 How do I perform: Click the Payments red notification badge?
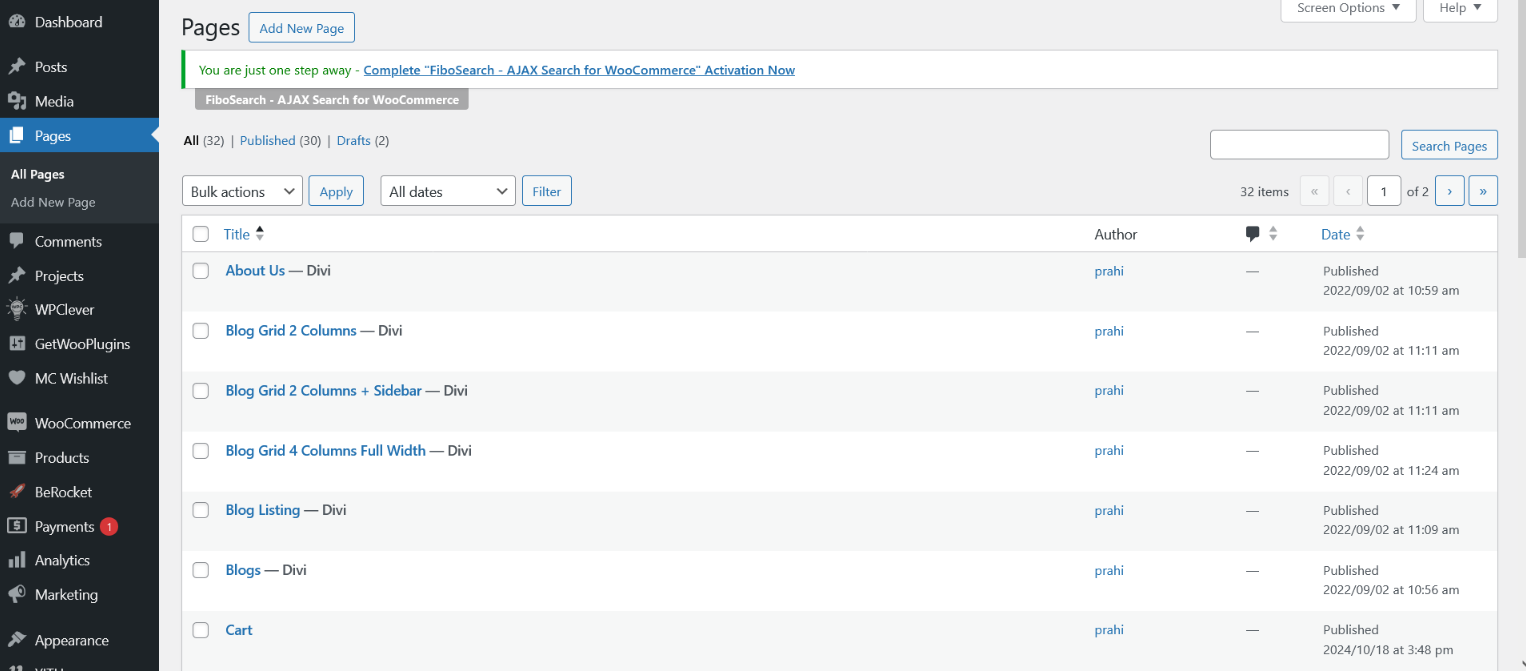[x=108, y=526]
